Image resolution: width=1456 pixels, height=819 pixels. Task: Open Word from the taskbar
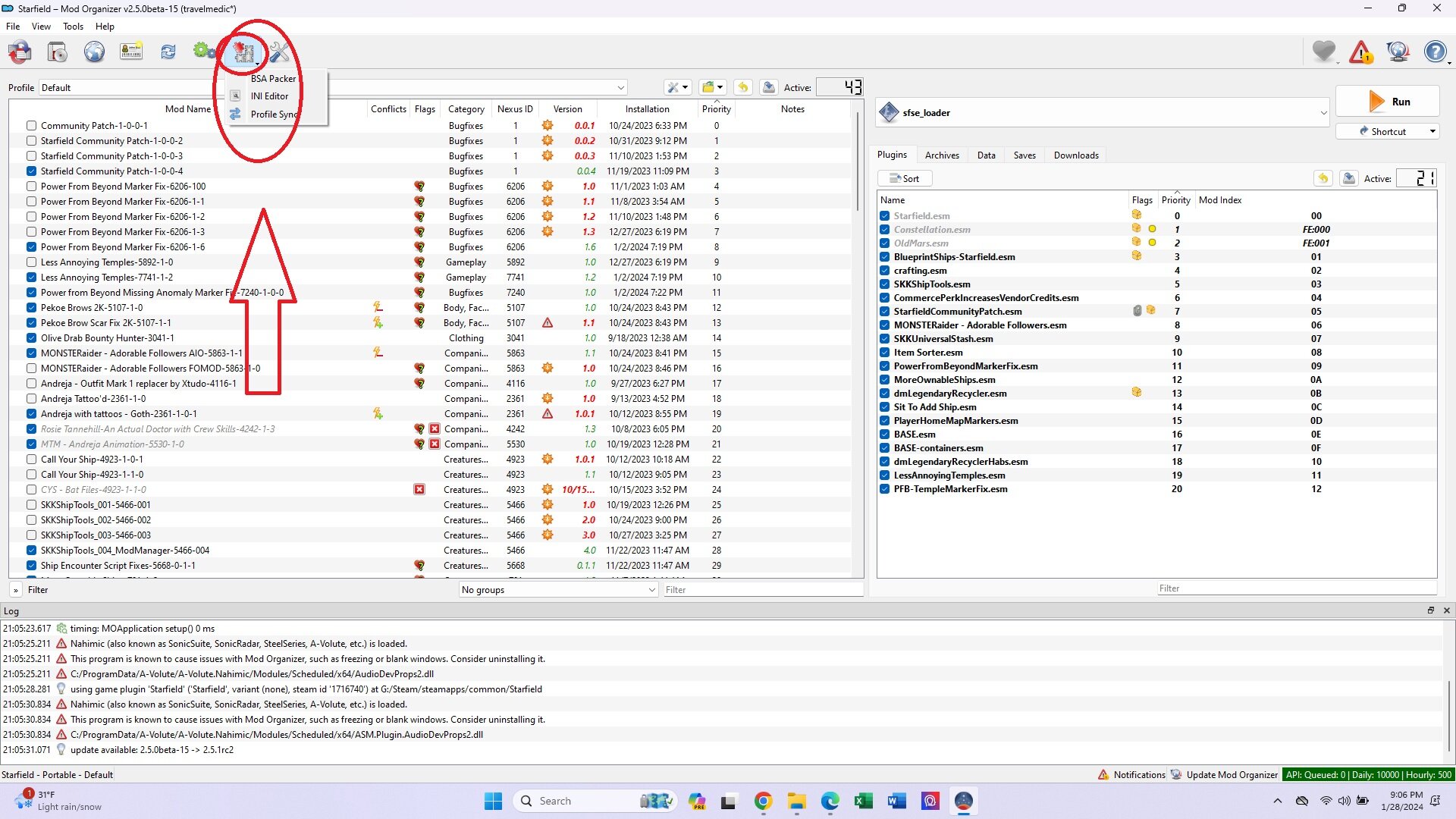(x=896, y=801)
